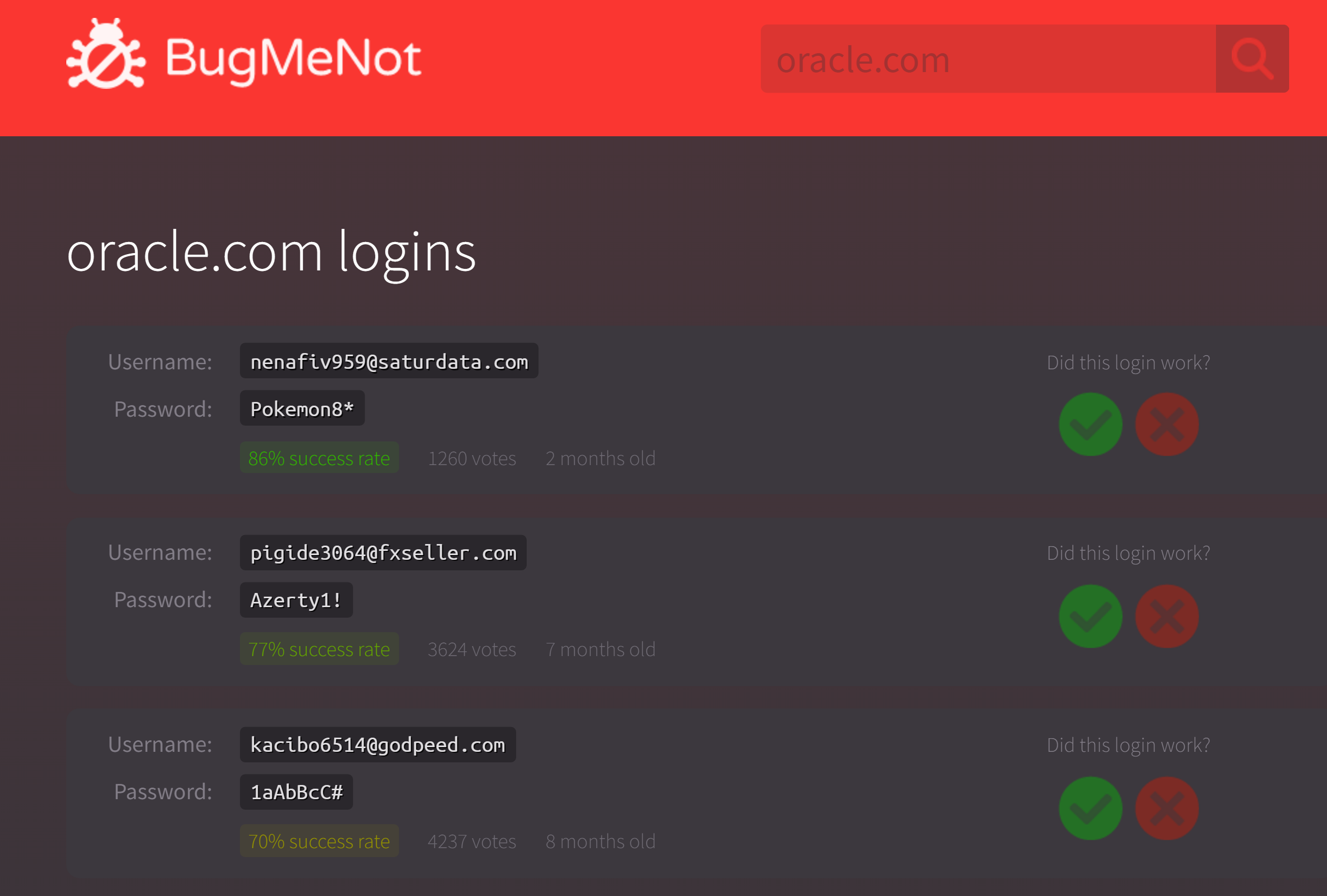The height and width of the screenshot is (896, 1327).
Task: Click the search magnifier button
Action: pos(1252,59)
